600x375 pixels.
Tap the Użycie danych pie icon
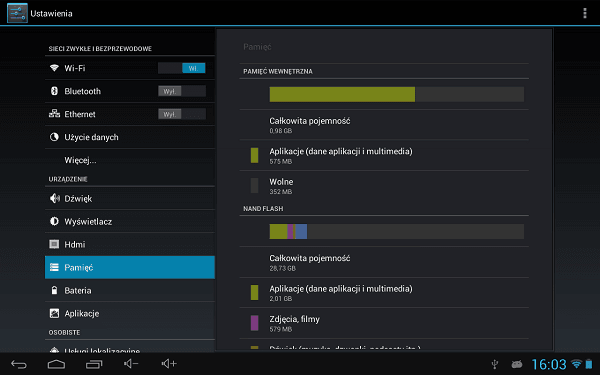pos(54,137)
